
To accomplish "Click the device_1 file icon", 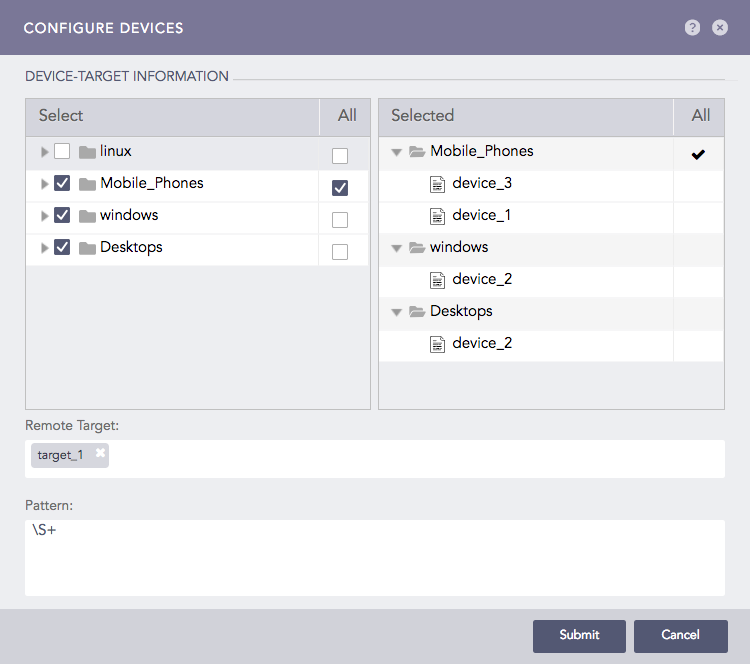I will coord(437,216).
